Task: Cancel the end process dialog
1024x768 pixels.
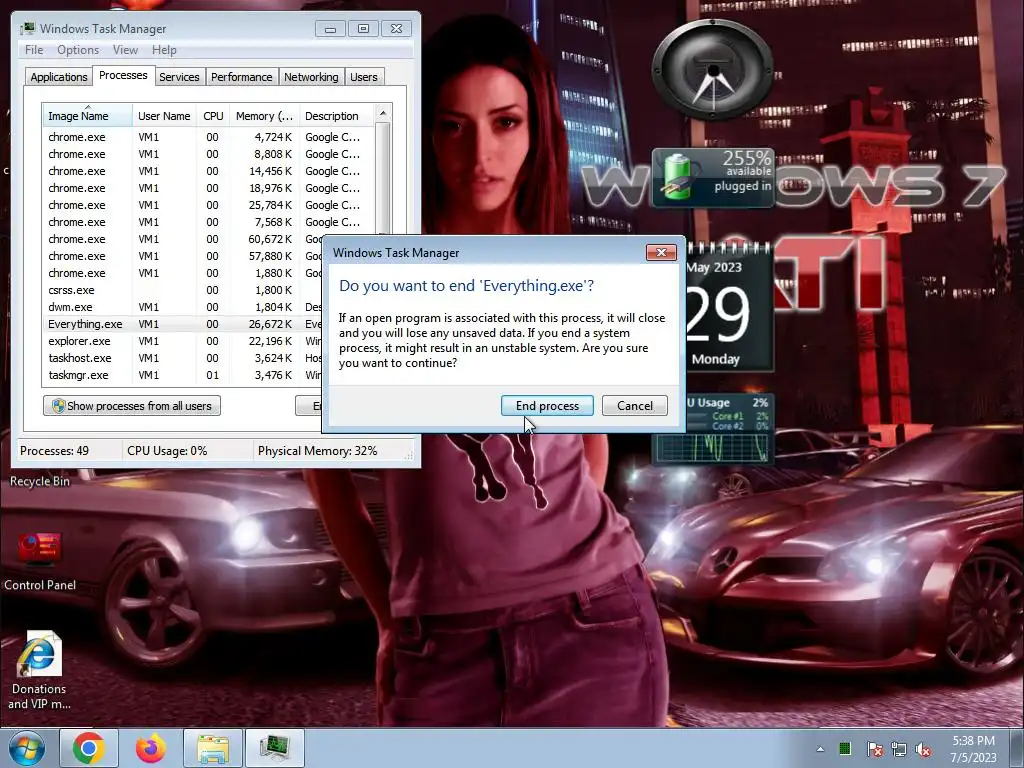Action: pos(634,406)
